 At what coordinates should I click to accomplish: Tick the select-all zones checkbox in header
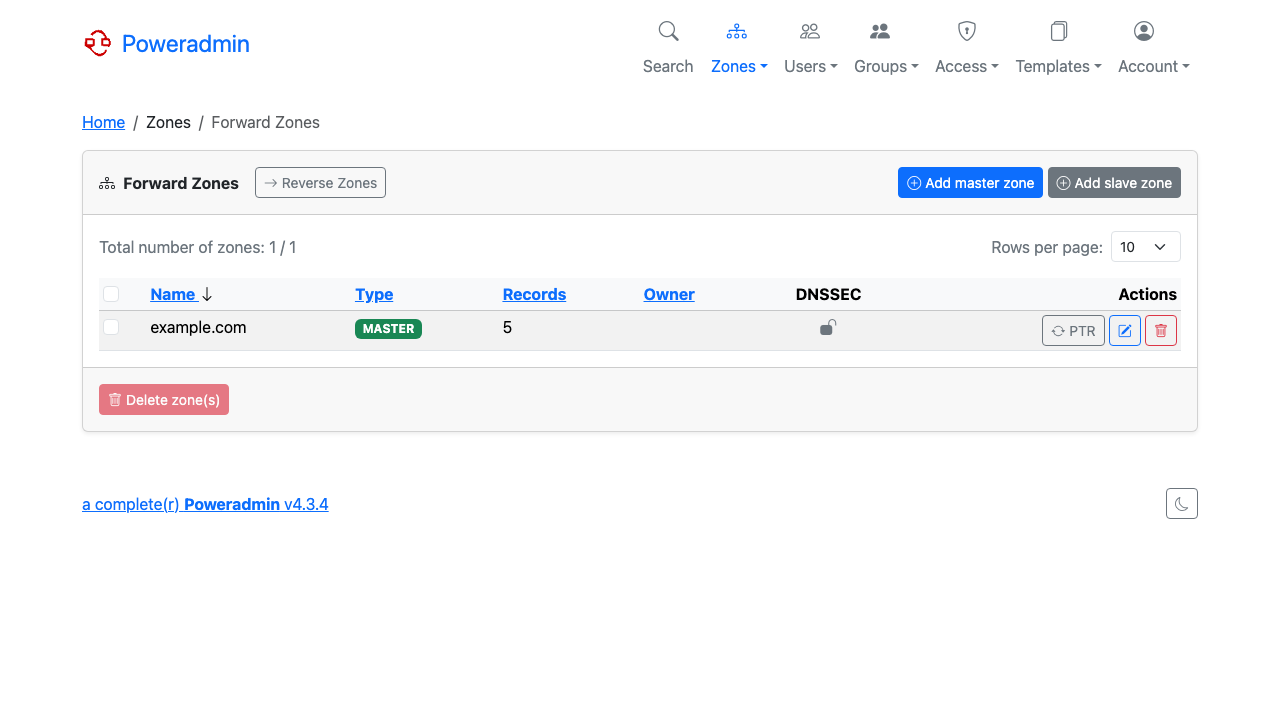pos(111,294)
